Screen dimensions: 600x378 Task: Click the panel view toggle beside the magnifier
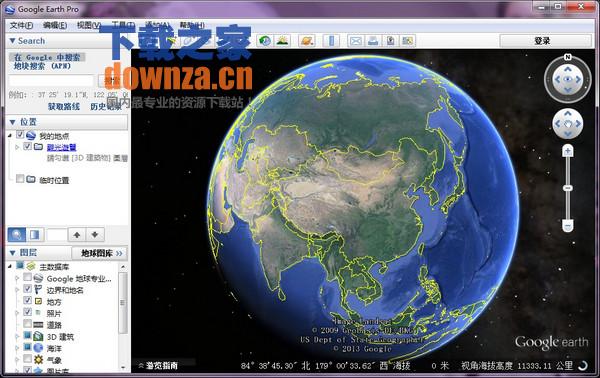click(x=34, y=235)
